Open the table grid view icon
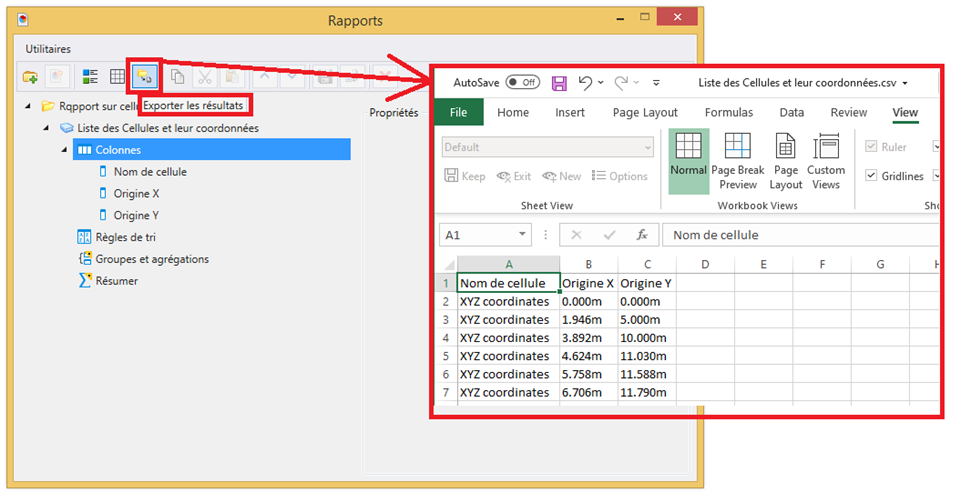960x502 pixels. coord(117,77)
